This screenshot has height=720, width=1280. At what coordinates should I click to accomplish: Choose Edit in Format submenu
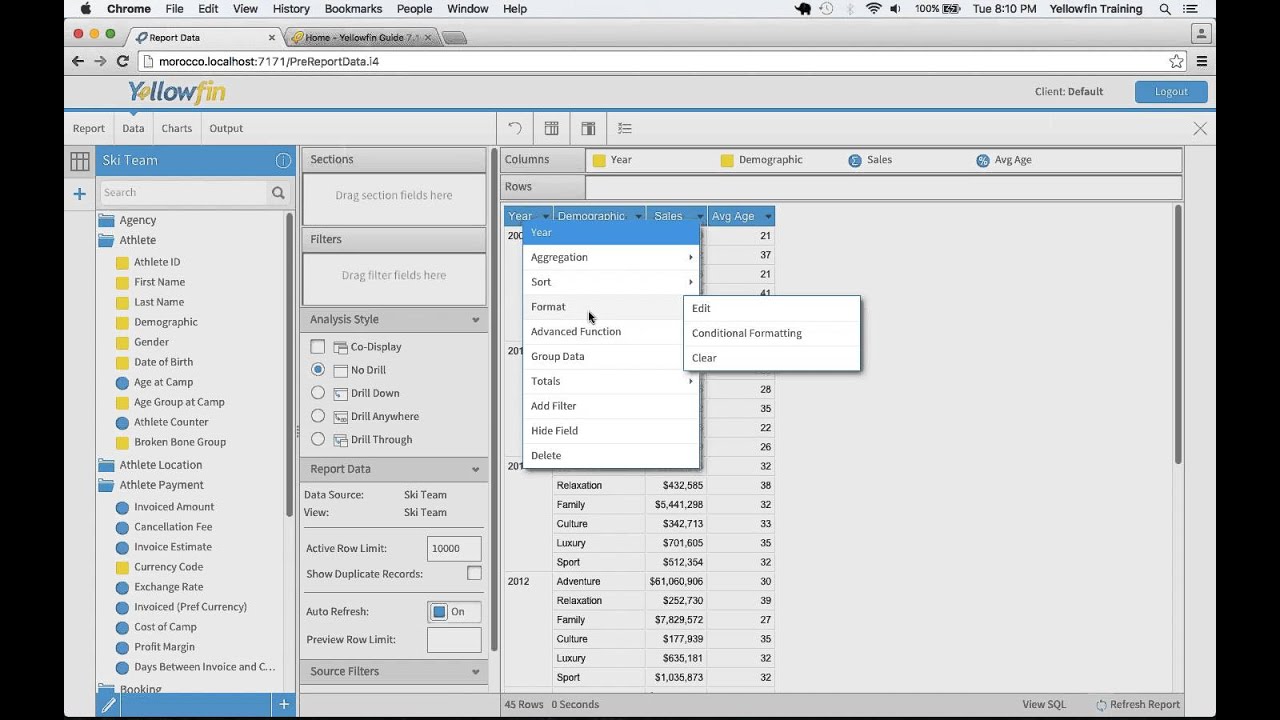(x=771, y=308)
